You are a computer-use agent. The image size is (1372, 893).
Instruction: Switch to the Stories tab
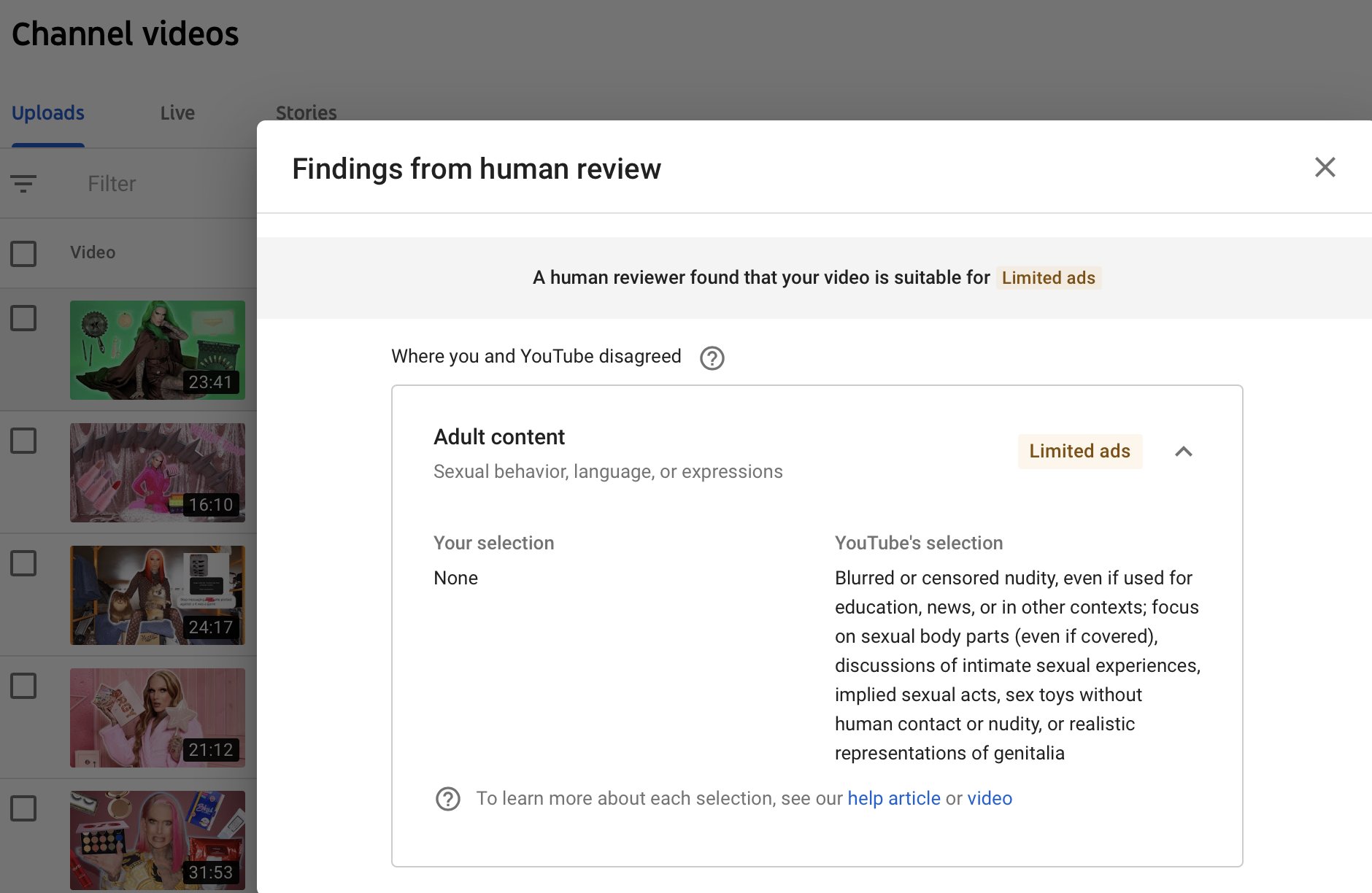pos(306,113)
